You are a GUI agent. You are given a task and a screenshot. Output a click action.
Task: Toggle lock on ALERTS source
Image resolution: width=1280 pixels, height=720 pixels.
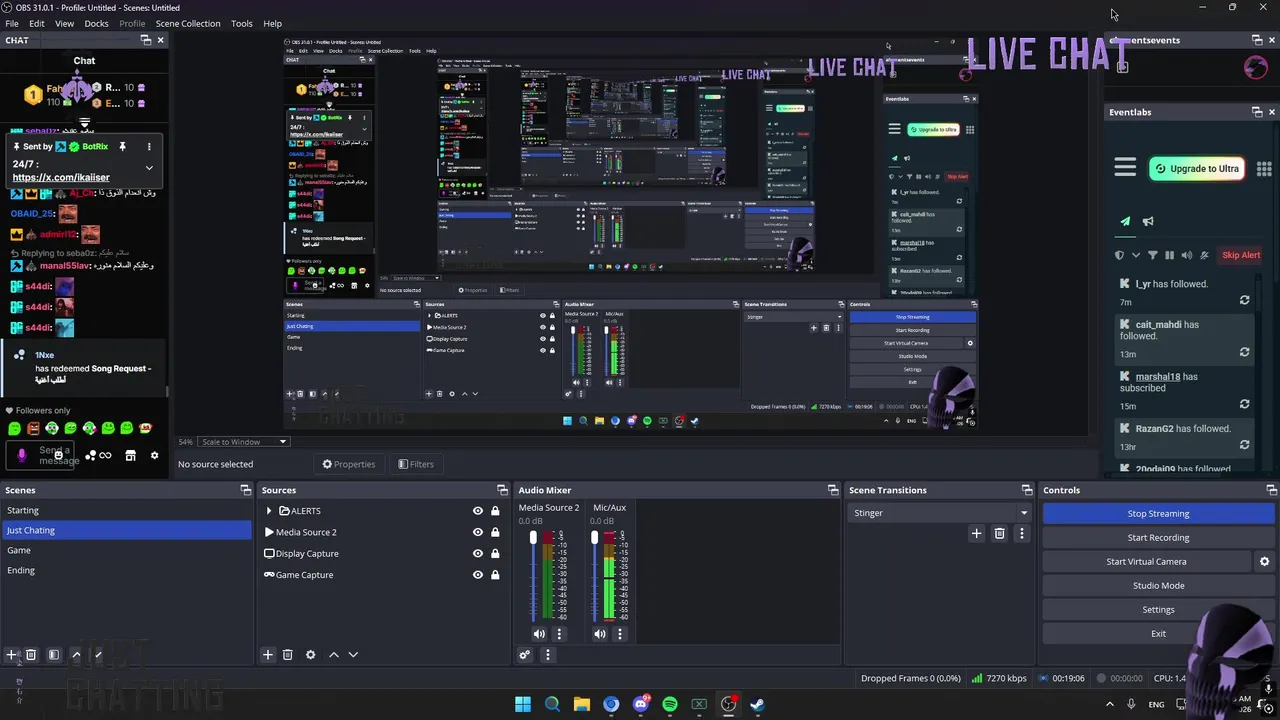pos(494,511)
